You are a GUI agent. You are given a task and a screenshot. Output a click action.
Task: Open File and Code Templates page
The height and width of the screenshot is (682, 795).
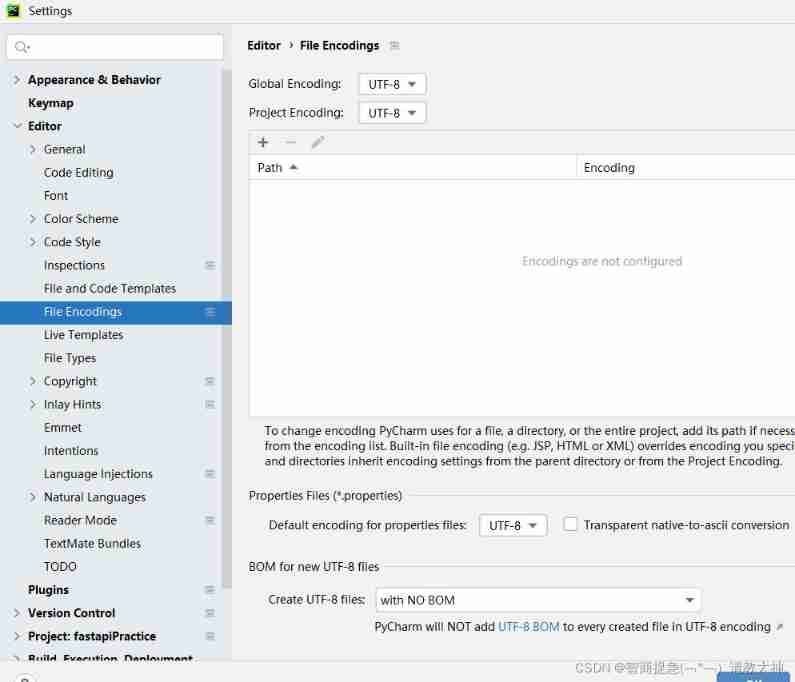pos(110,289)
